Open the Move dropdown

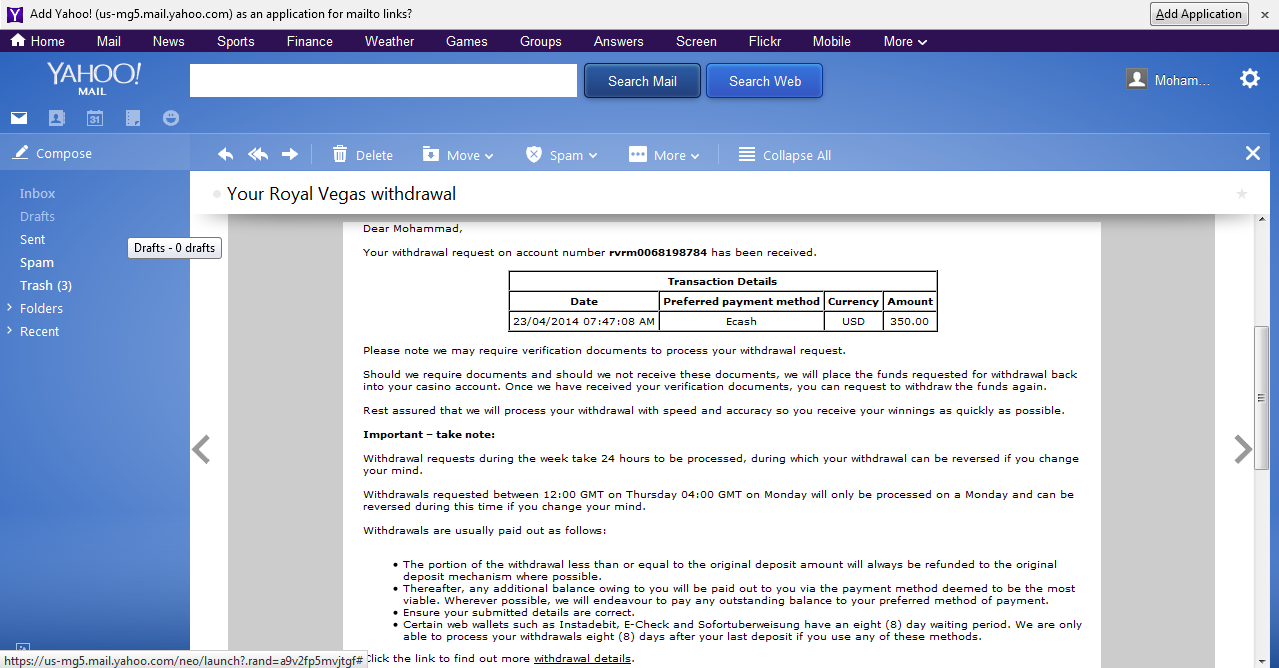click(458, 155)
